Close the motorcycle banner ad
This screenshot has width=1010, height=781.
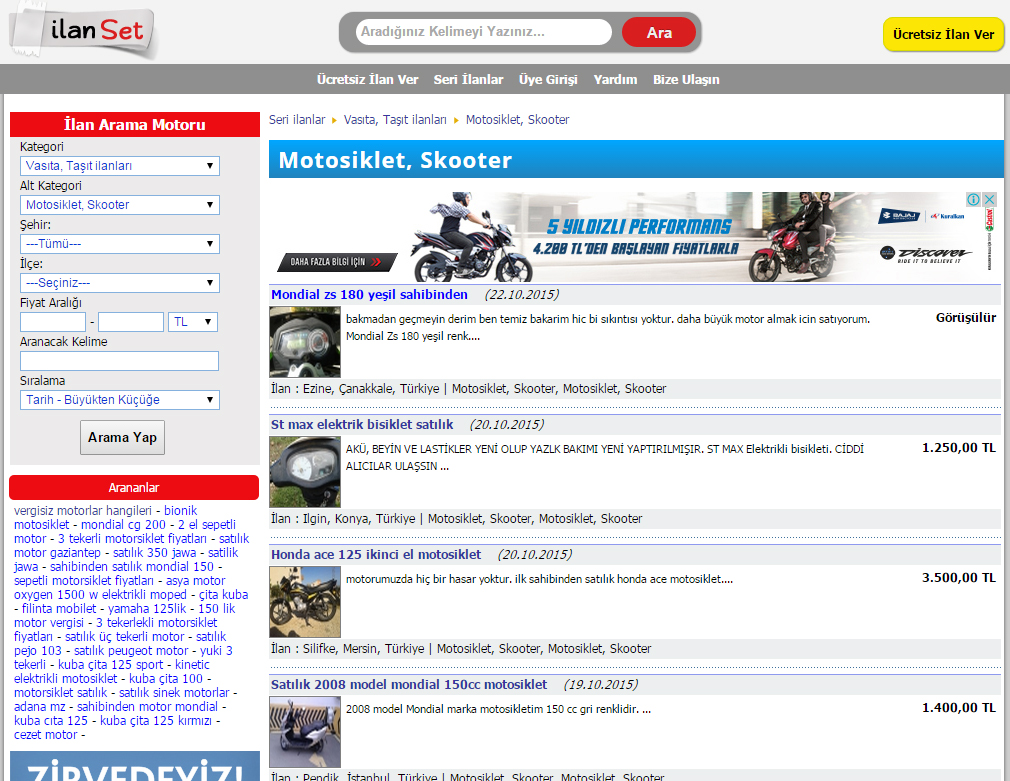pos(989,200)
